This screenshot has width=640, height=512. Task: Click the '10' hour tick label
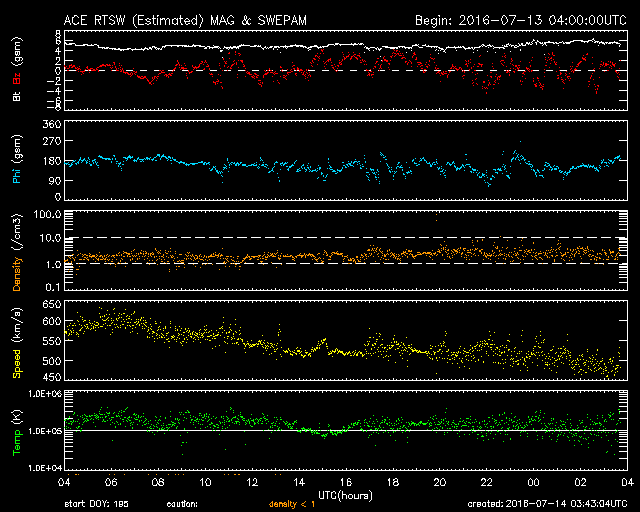tap(205, 483)
